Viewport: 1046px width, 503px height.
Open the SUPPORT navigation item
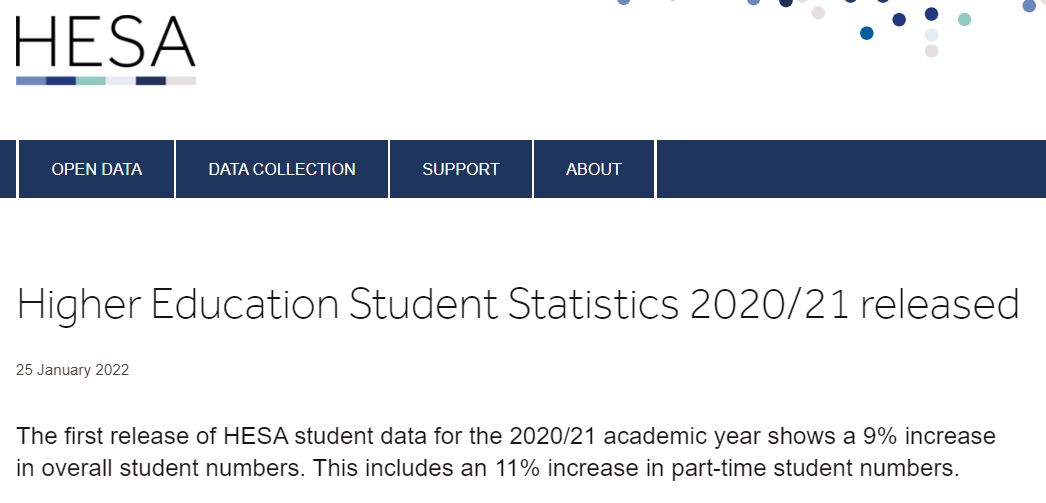[x=461, y=169]
